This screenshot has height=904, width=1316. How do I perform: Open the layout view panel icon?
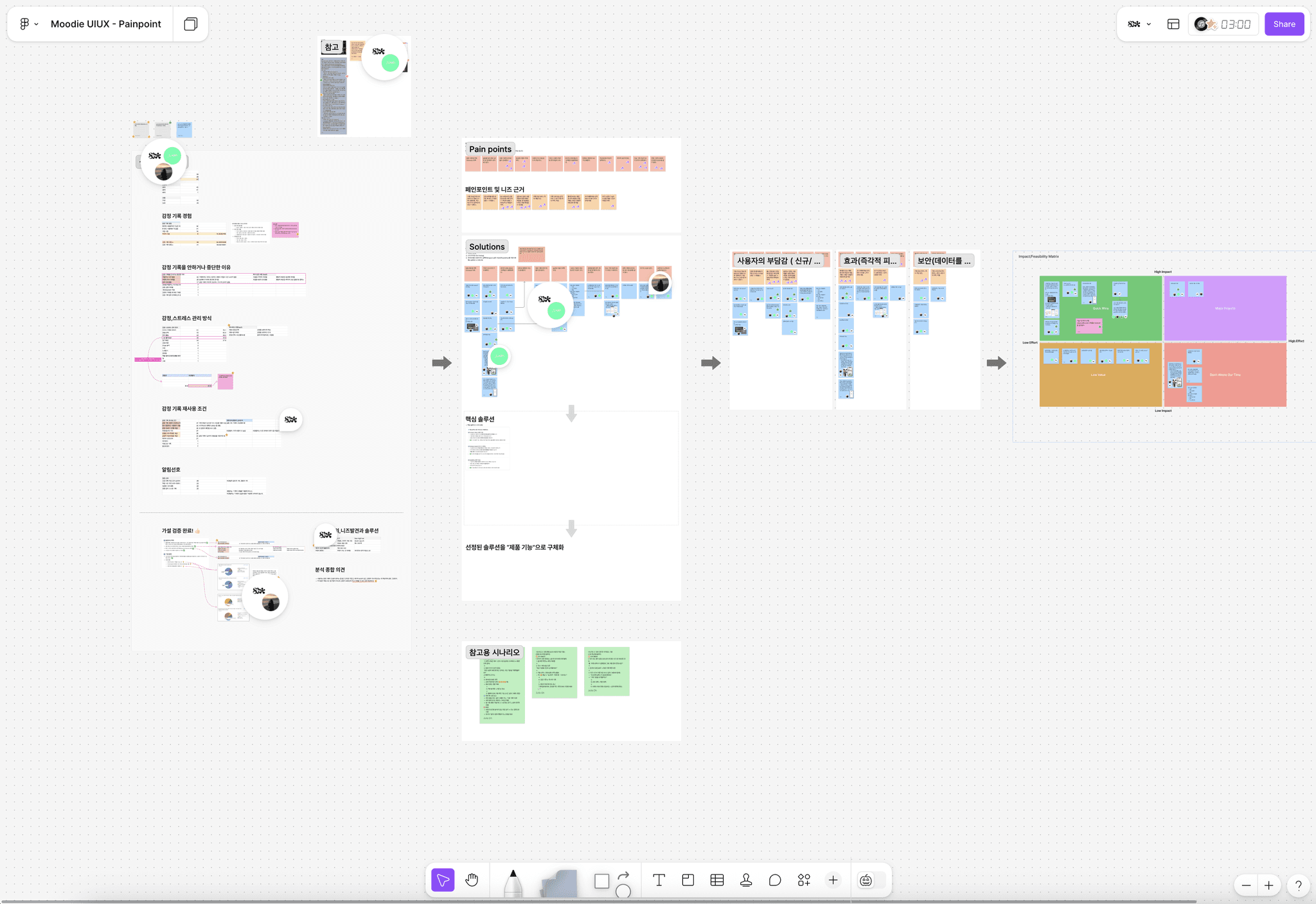click(1173, 24)
